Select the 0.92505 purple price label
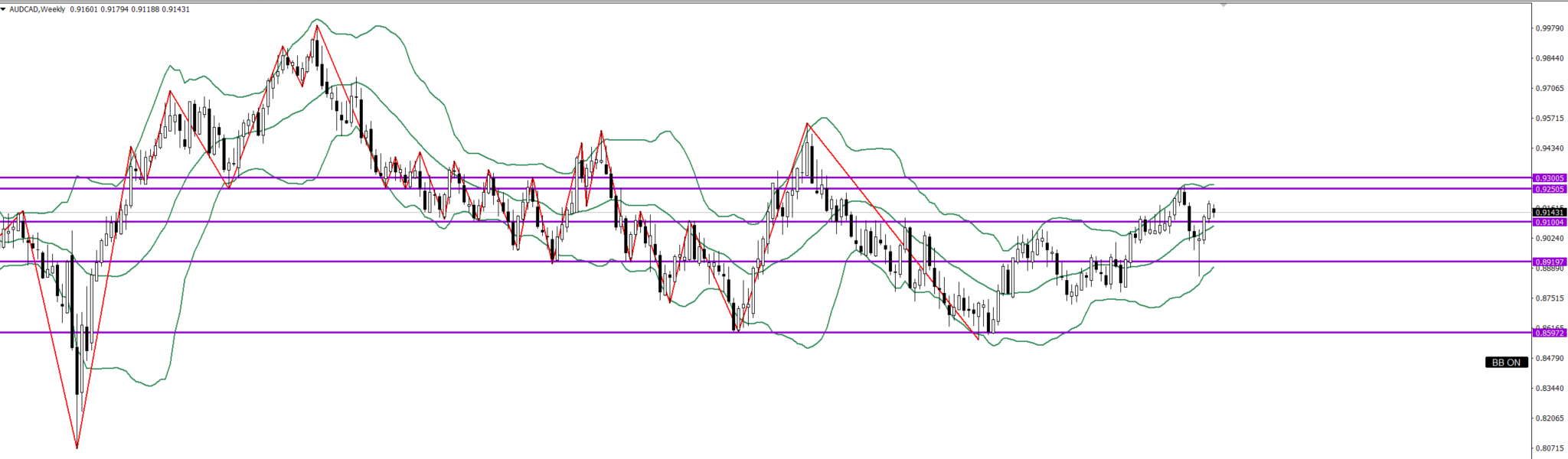1568x459 pixels. click(x=1549, y=189)
